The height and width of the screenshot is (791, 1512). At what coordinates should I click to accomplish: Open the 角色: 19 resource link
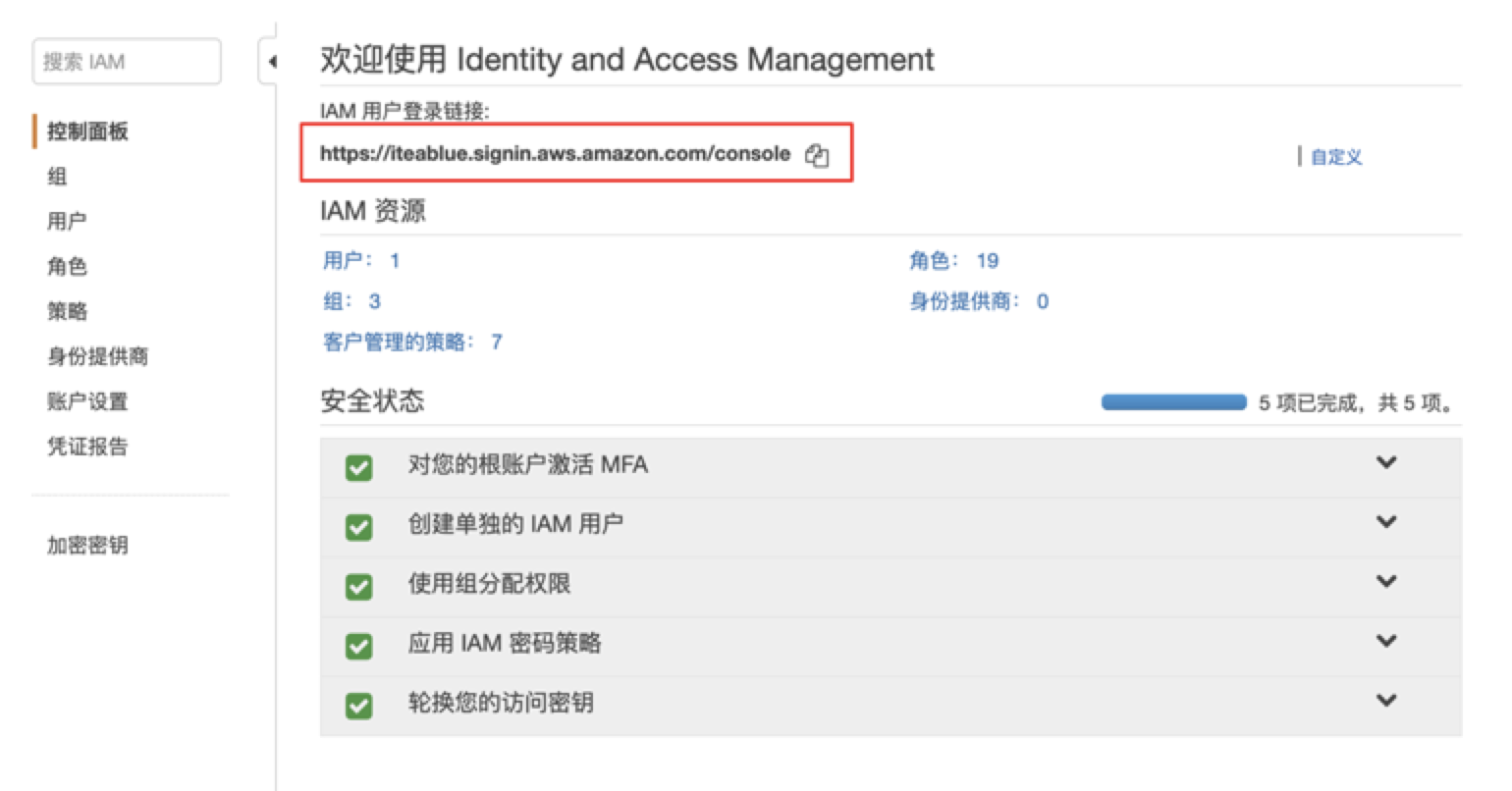click(x=953, y=261)
